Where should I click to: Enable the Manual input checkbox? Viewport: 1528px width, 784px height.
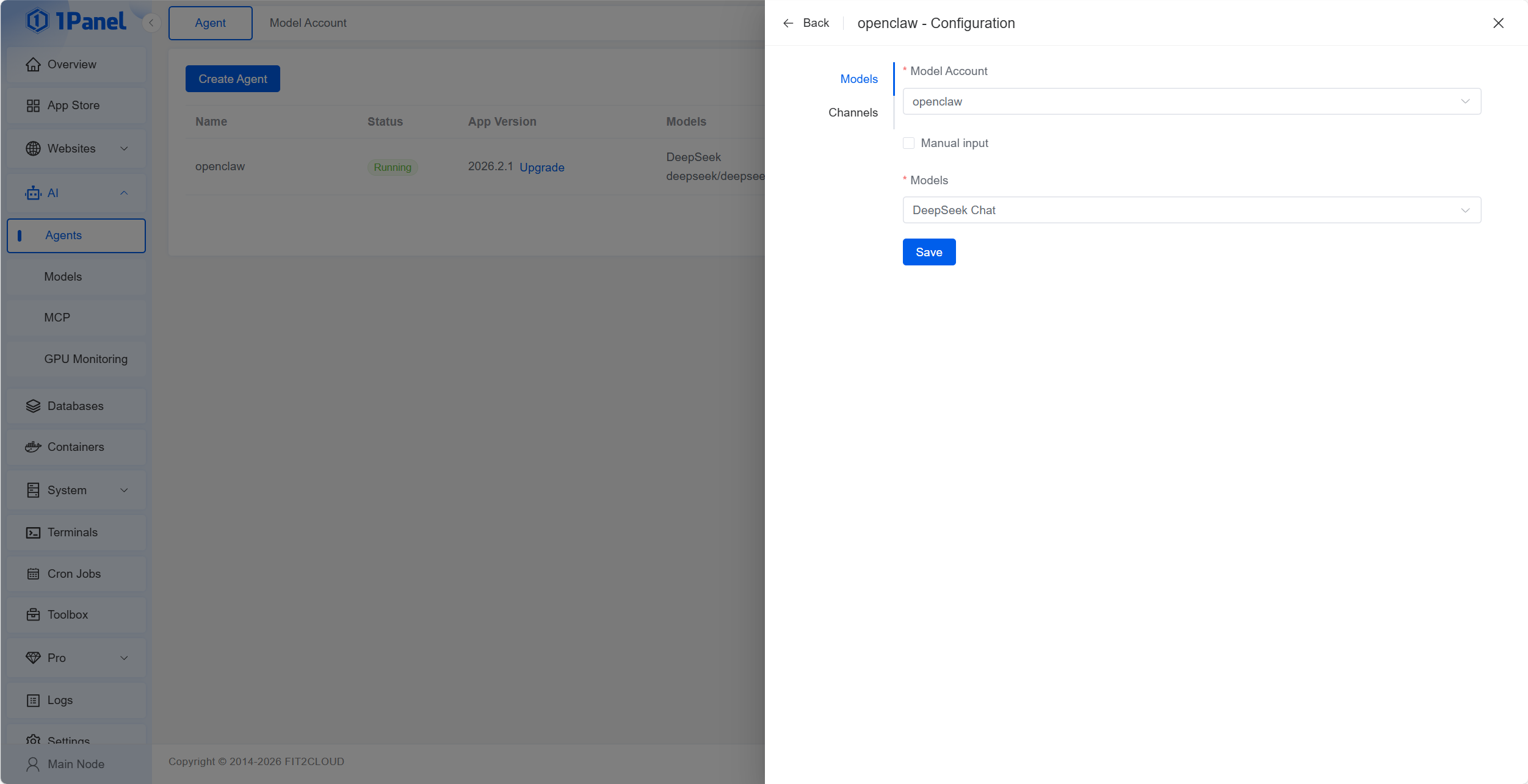(x=908, y=143)
